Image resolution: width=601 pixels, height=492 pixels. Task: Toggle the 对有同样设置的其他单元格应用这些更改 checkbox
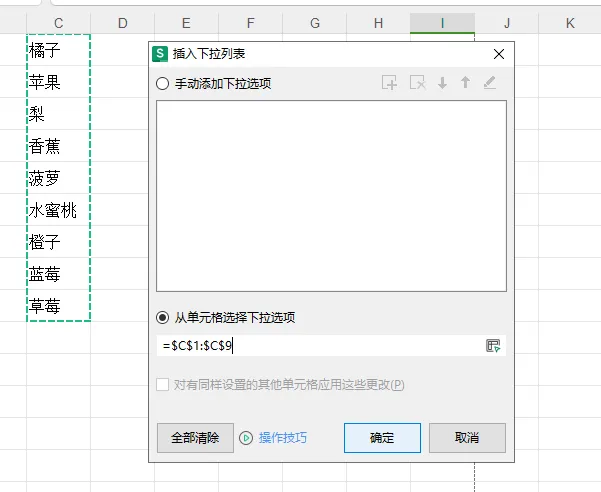163,384
